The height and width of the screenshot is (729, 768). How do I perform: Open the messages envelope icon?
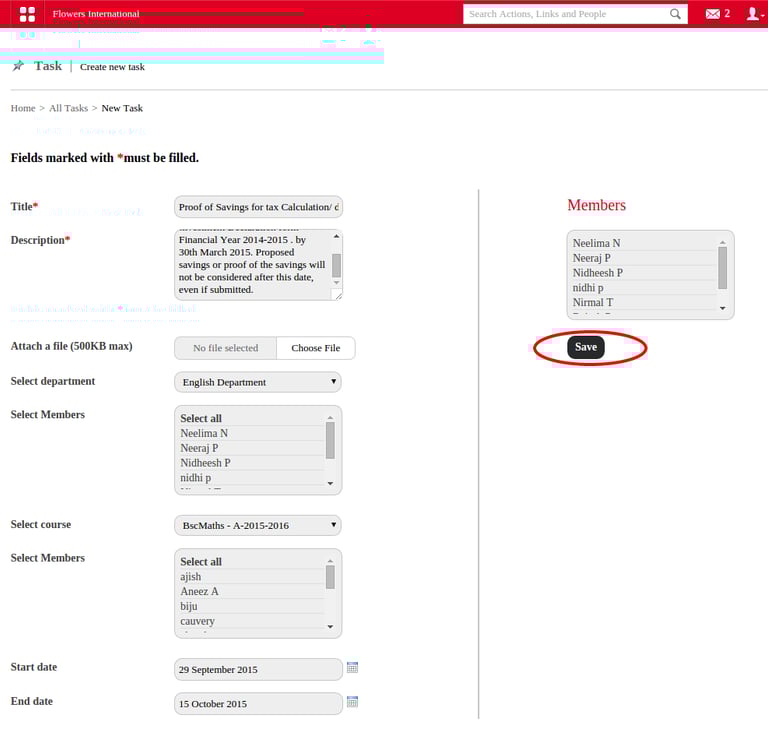[x=713, y=14]
